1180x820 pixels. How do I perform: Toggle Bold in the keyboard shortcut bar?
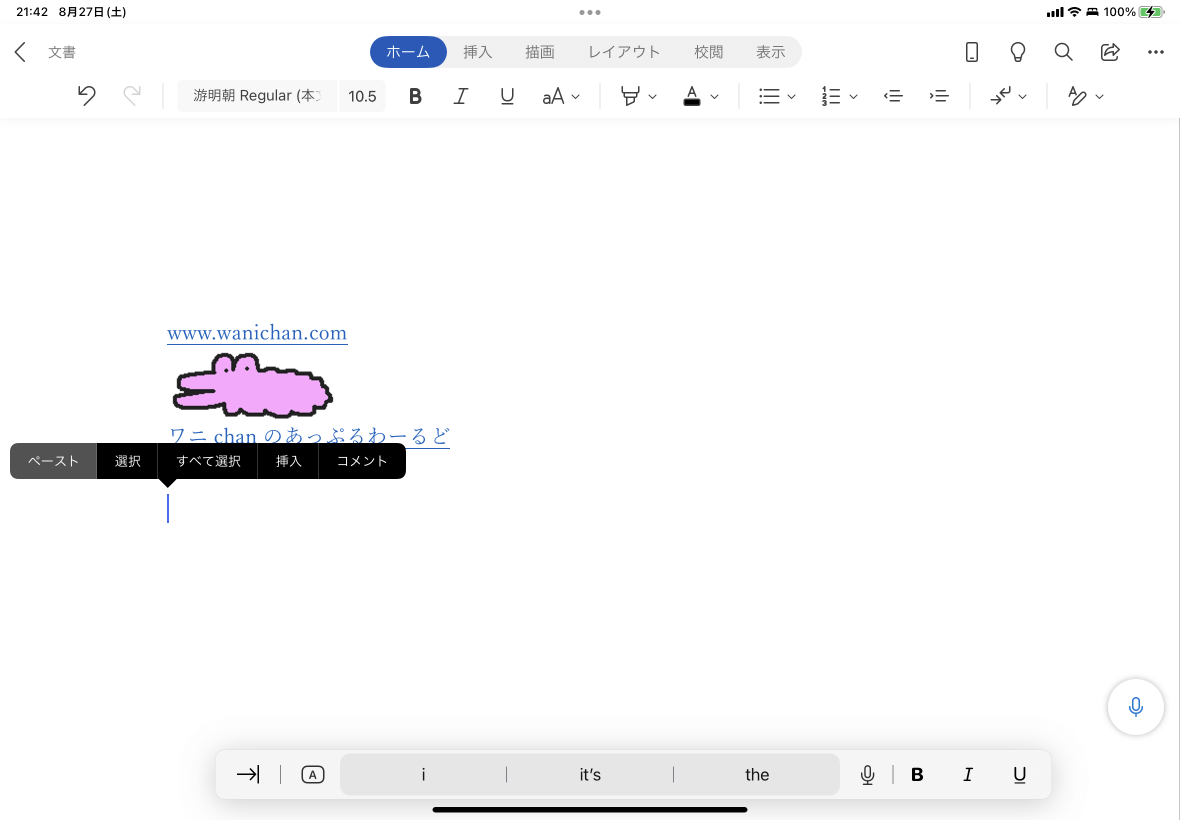click(x=917, y=774)
